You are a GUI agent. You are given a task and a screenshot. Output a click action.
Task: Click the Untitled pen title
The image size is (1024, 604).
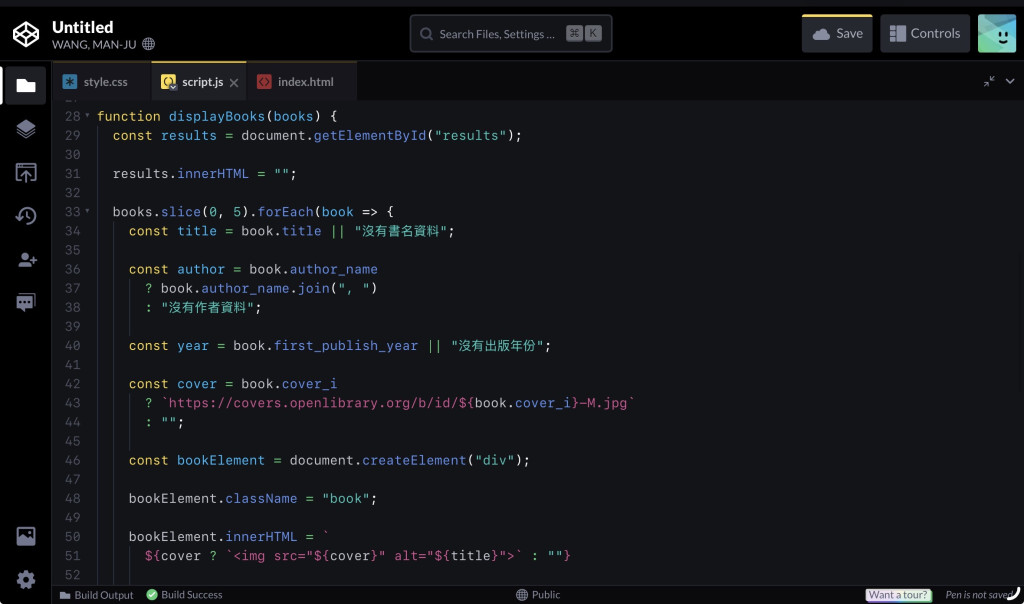(82, 27)
